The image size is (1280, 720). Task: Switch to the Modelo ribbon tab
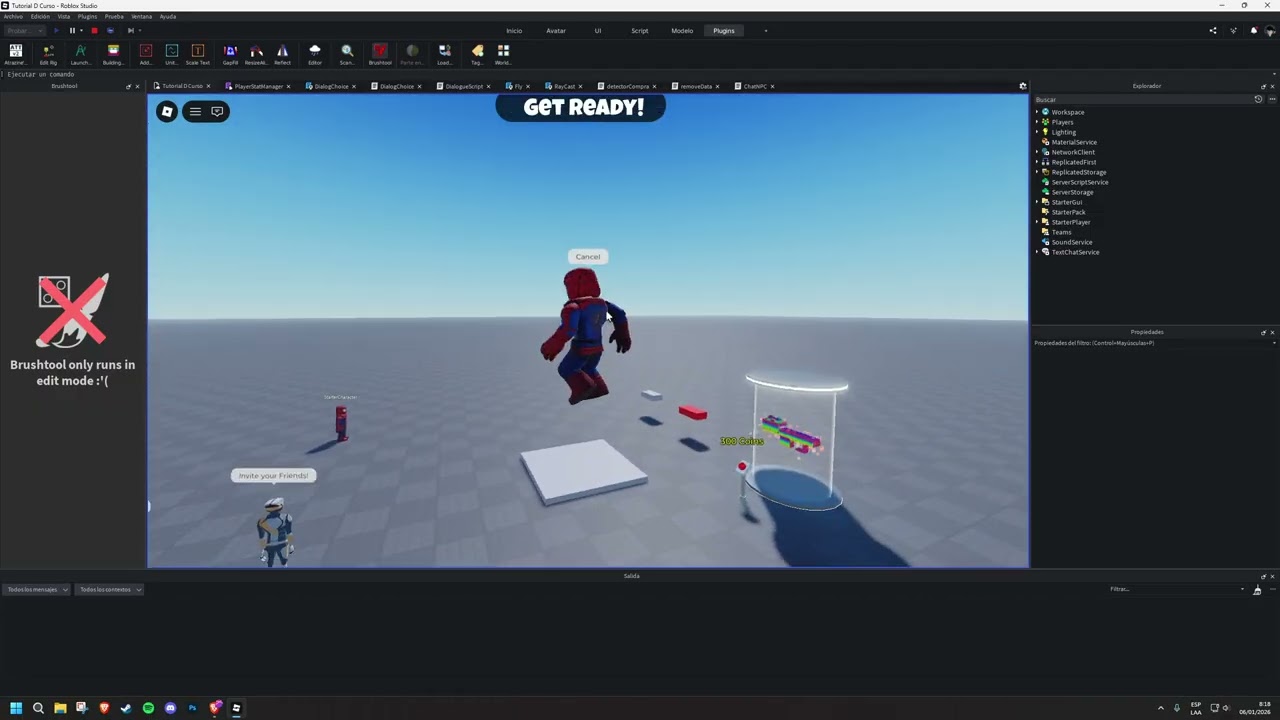[682, 31]
